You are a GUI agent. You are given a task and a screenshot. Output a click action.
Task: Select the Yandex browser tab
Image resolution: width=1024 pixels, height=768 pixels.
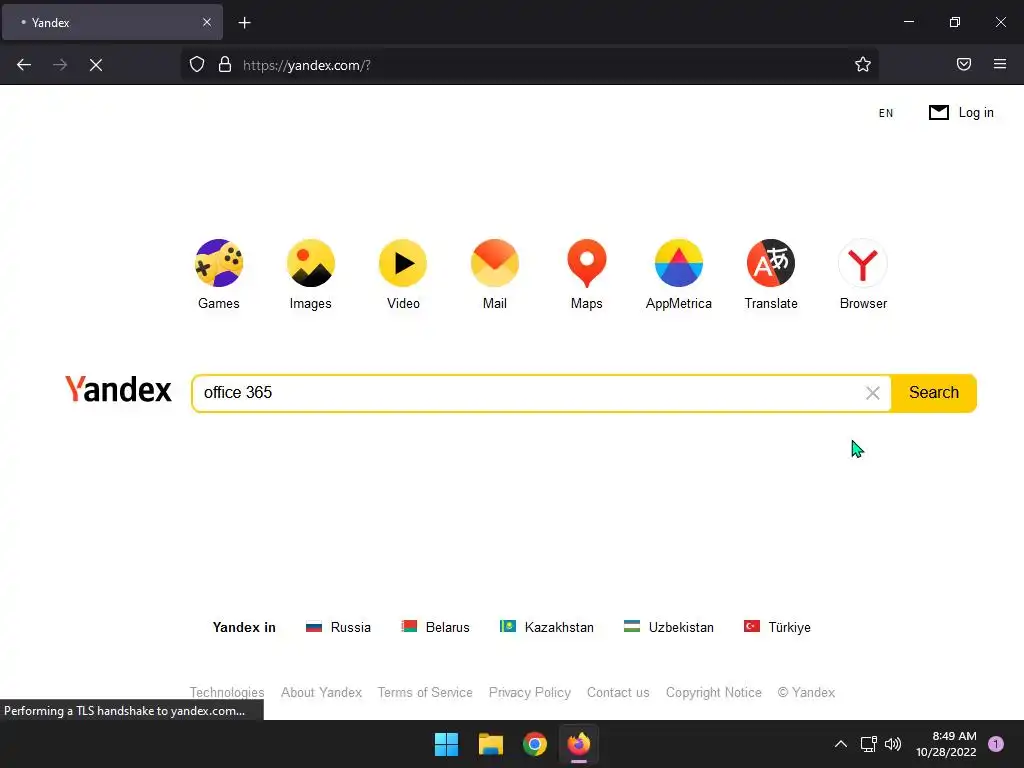point(112,22)
